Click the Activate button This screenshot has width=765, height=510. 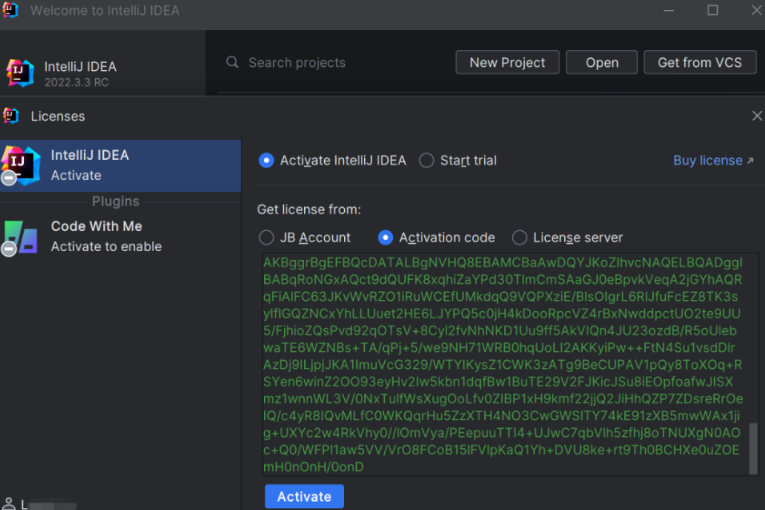(304, 496)
